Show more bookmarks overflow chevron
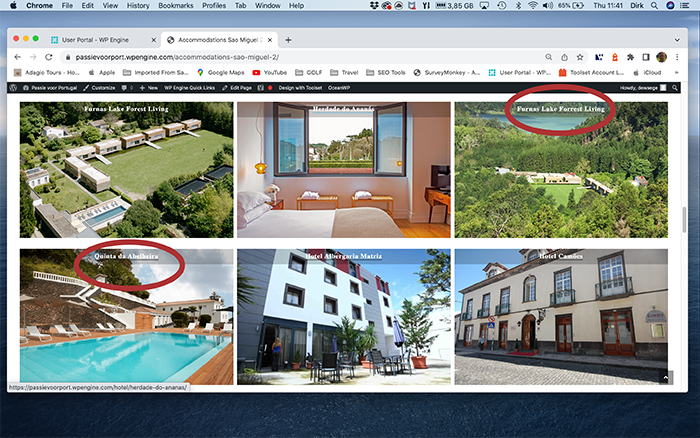The height and width of the screenshot is (438, 700). point(676,72)
